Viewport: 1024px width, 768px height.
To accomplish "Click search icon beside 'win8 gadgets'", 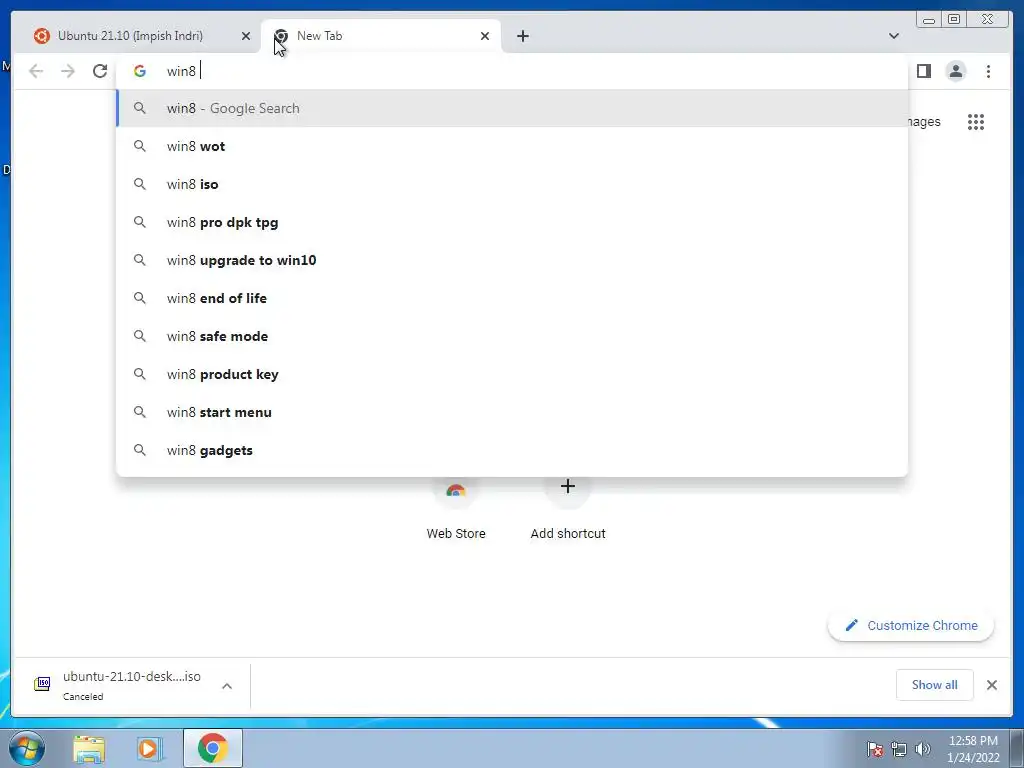I will (140, 450).
